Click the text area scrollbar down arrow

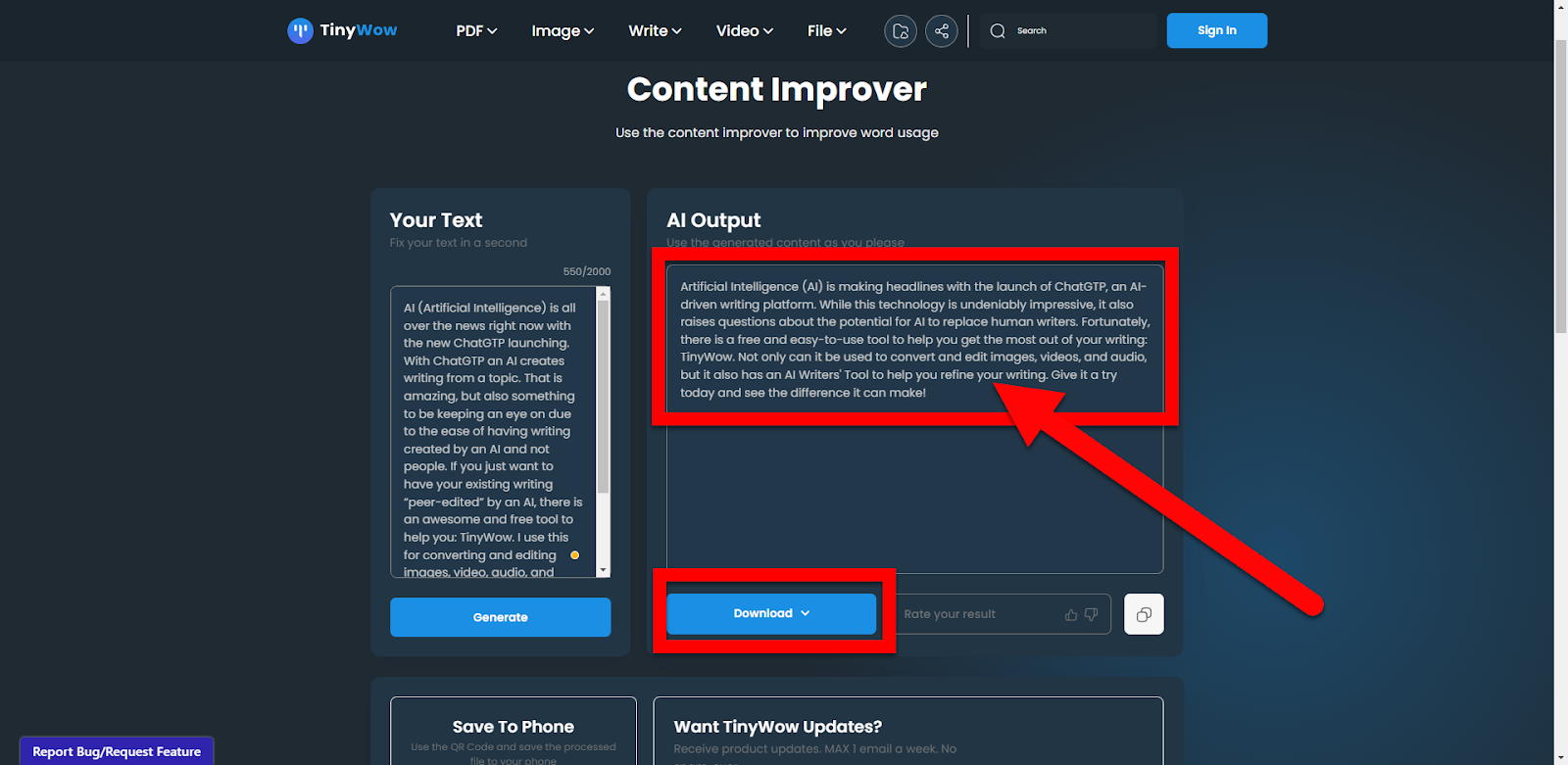[x=604, y=570]
